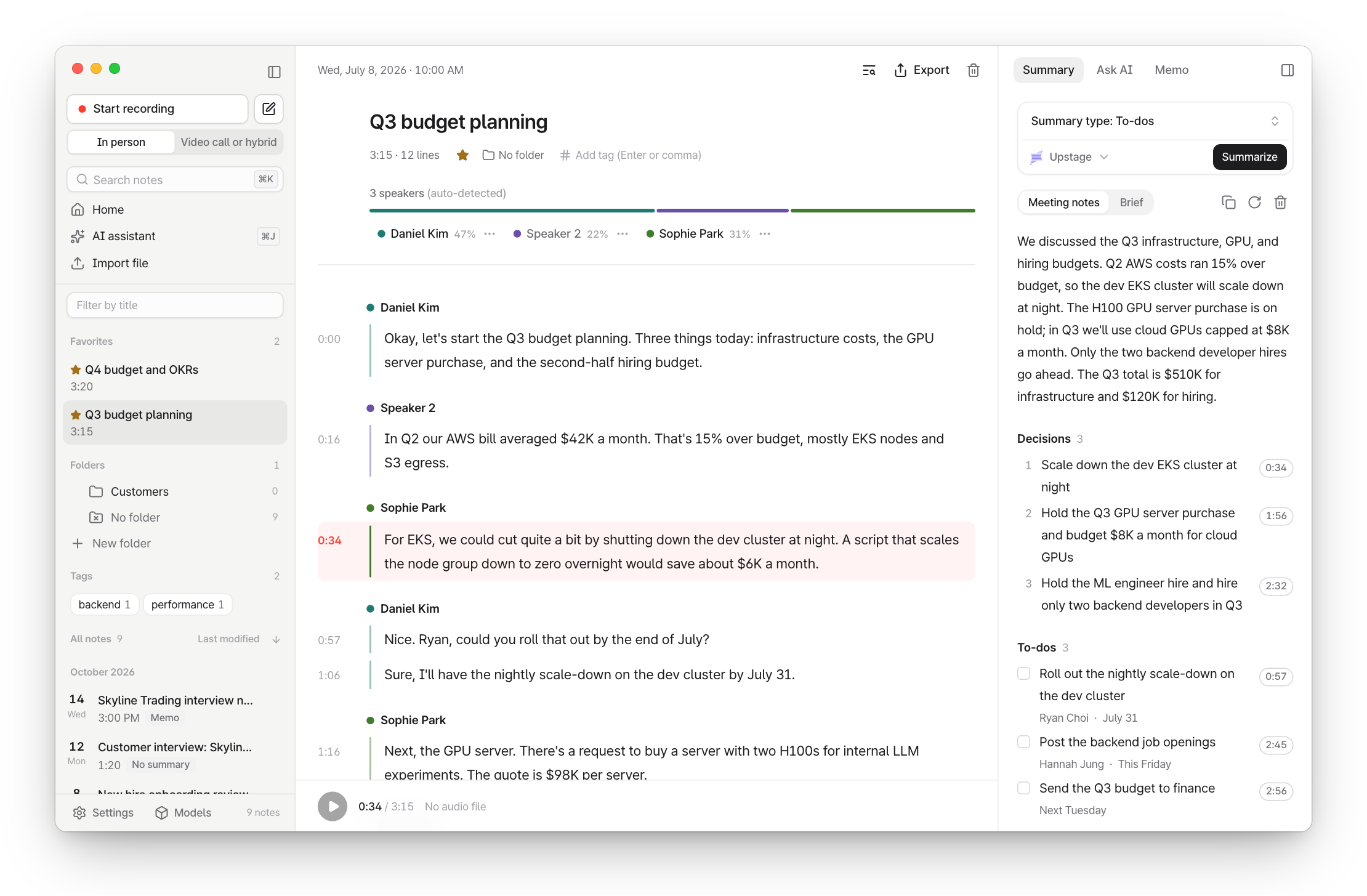Open the Customers folder
Viewport: 1367px width, 896px height.
pyautogui.click(x=175, y=491)
